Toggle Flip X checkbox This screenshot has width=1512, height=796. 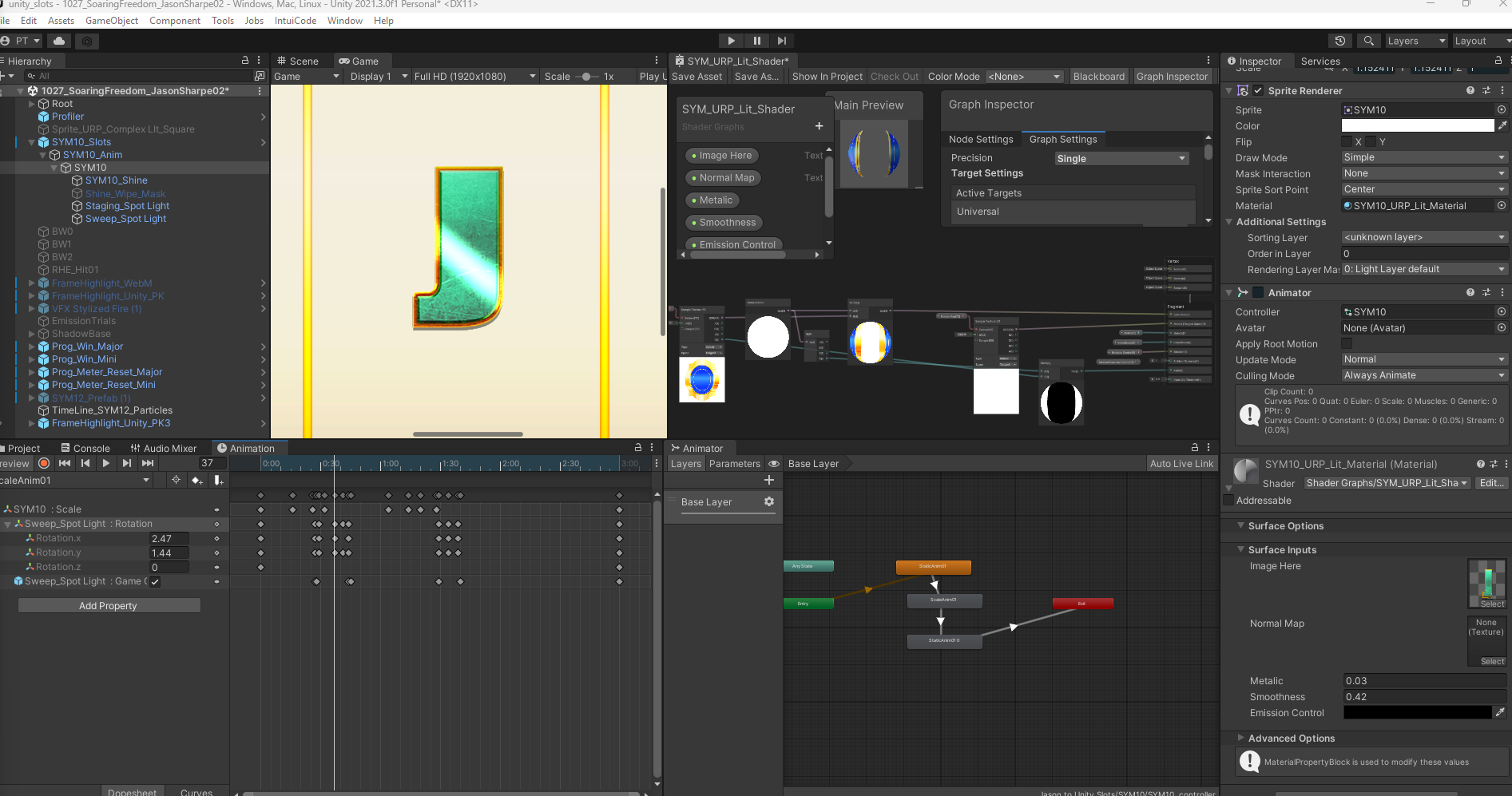pos(1347,141)
